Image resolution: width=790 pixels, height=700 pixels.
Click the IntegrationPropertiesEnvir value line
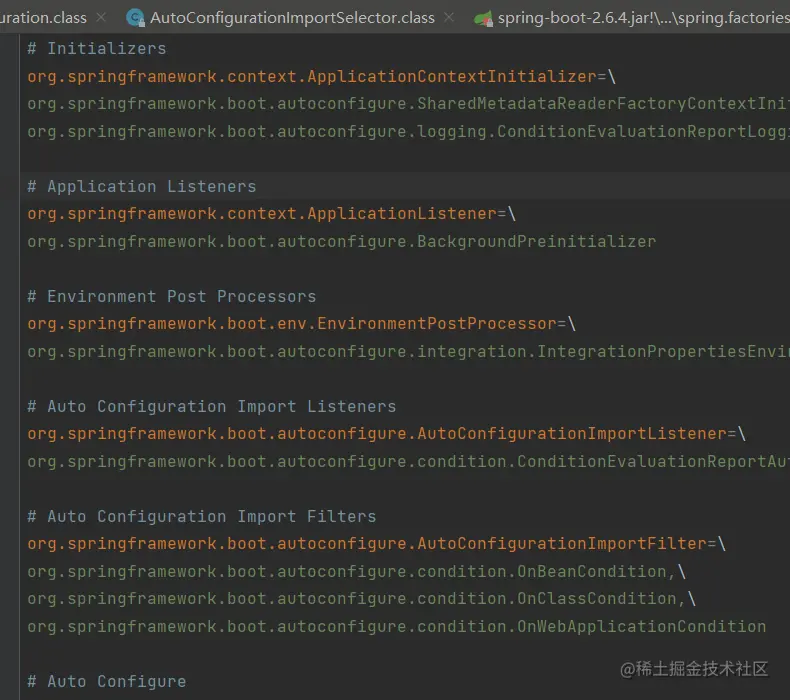(409, 351)
